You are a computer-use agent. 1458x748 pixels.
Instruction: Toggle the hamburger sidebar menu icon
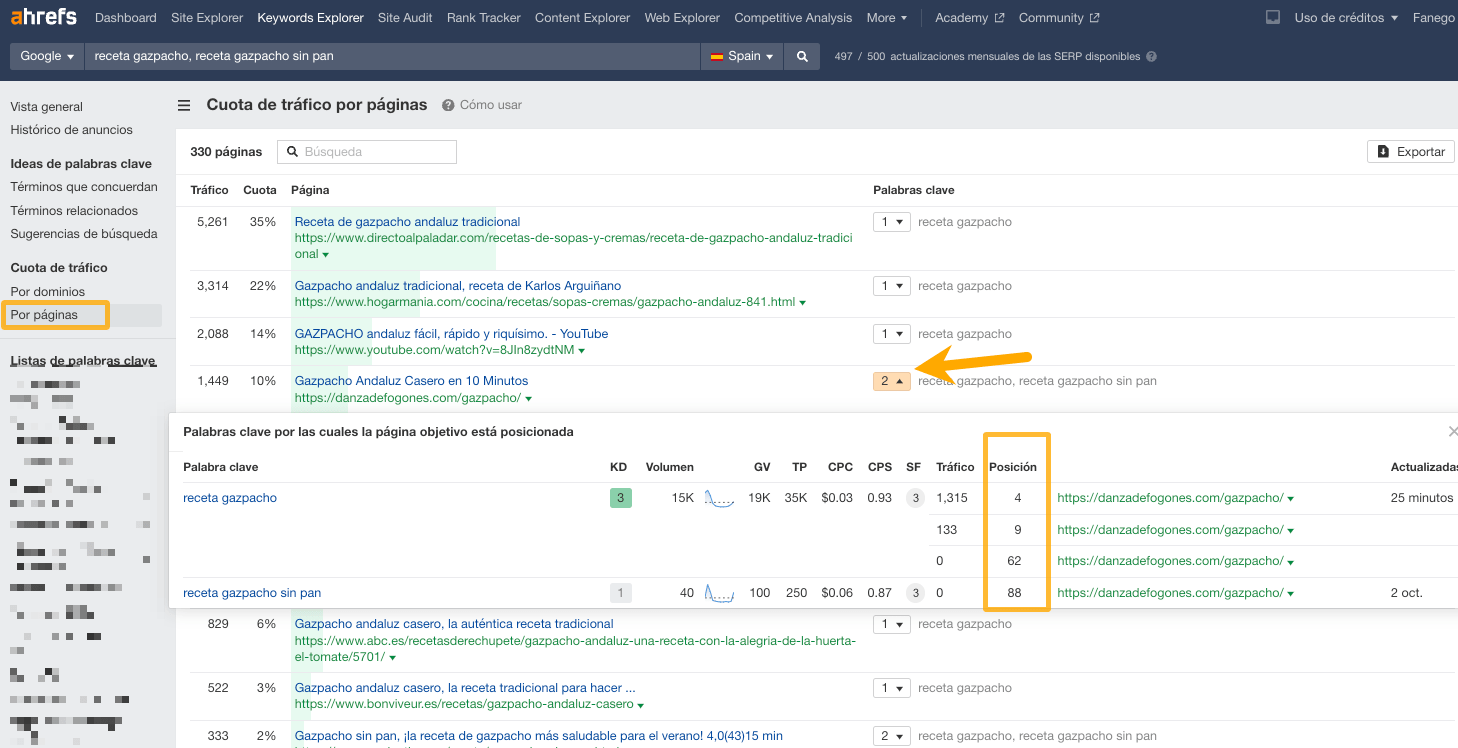point(184,105)
